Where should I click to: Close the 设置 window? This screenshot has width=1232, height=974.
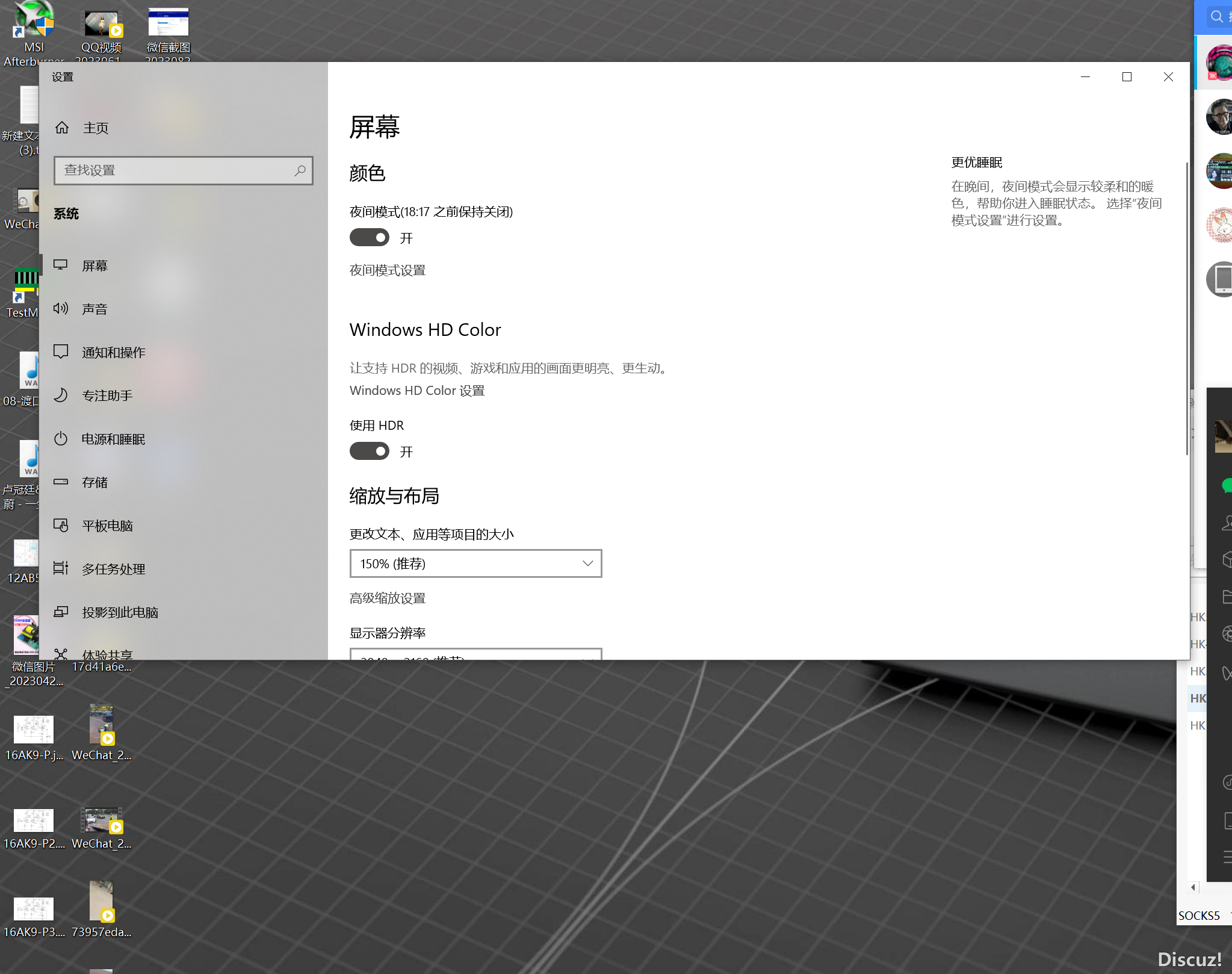pos(1169,77)
